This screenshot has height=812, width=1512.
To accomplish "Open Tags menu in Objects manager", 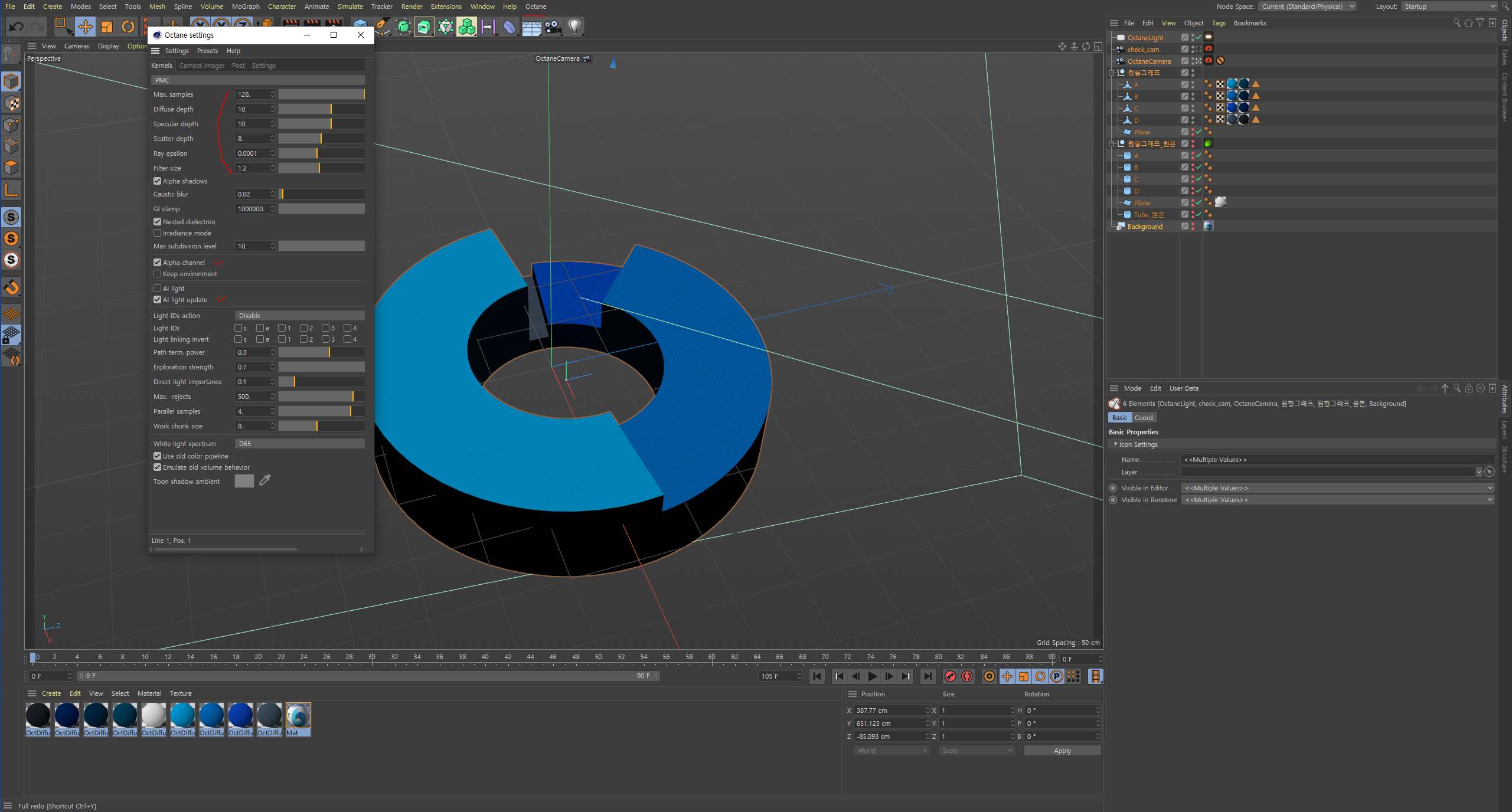I will (1219, 23).
